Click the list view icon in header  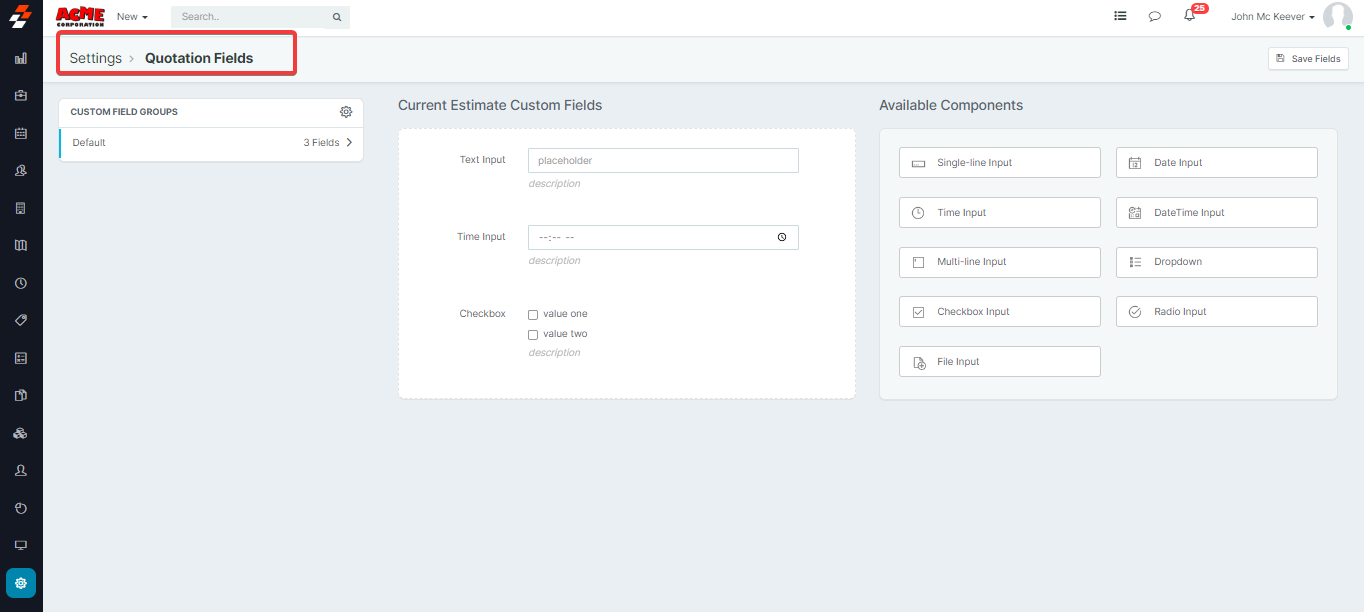(1120, 16)
